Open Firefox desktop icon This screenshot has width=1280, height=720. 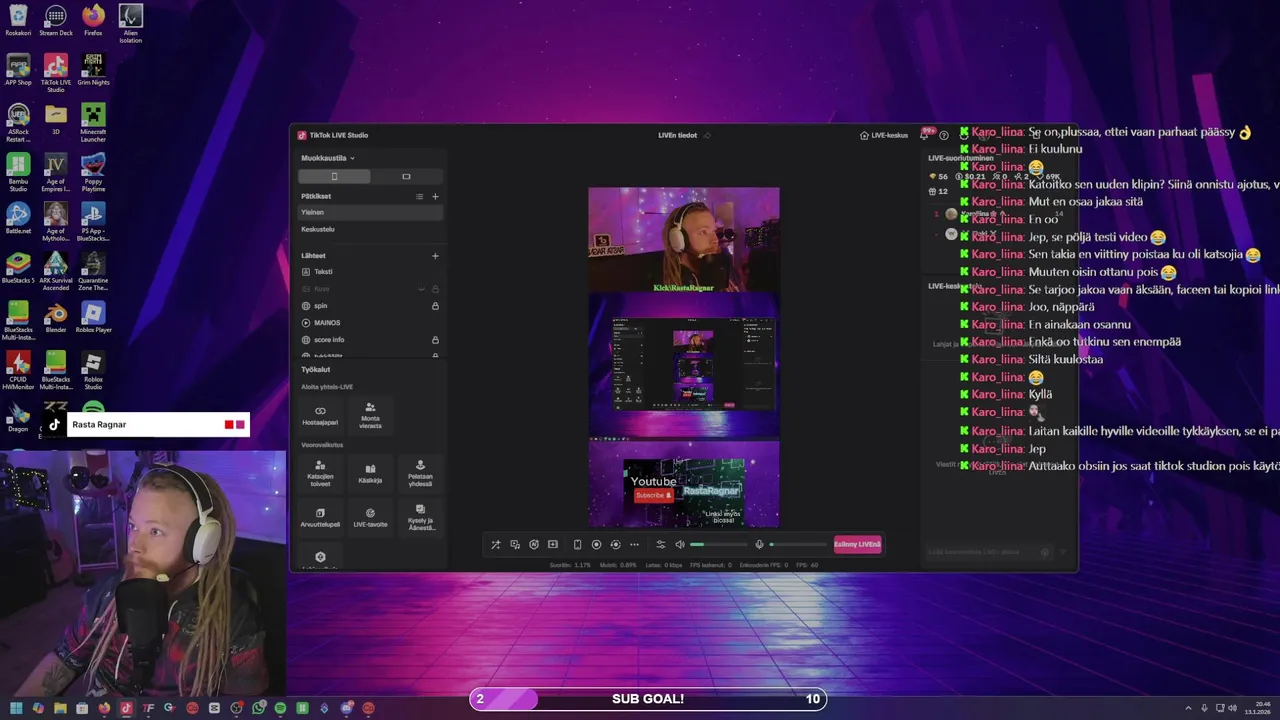pos(93,21)
